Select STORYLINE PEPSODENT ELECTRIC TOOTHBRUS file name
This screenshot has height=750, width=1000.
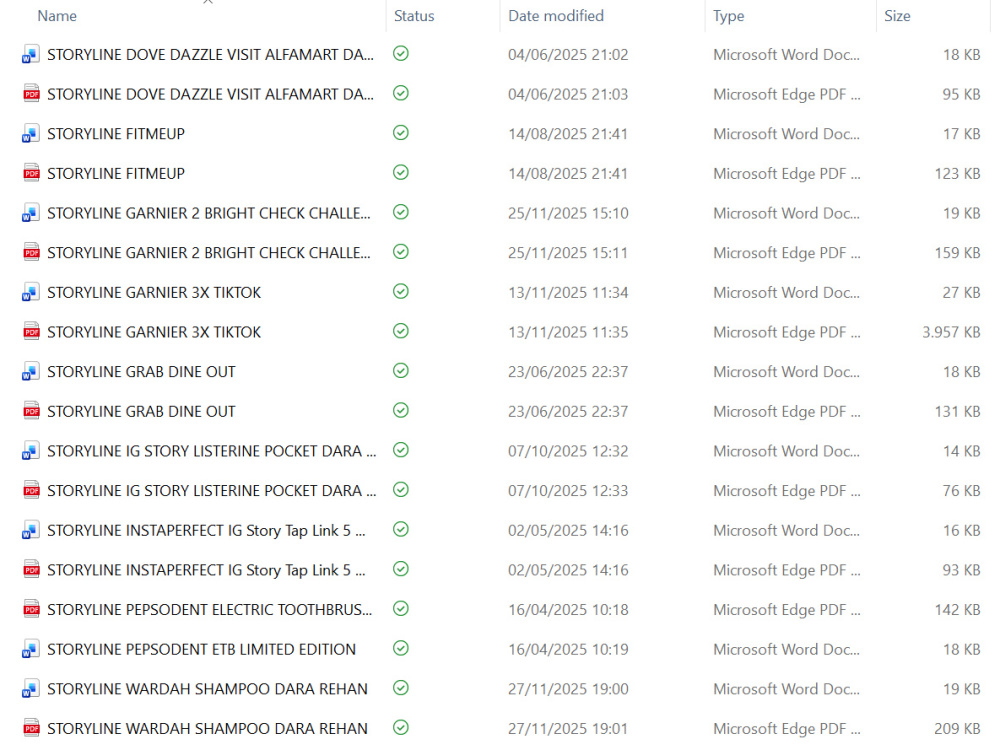click(209, 610)
